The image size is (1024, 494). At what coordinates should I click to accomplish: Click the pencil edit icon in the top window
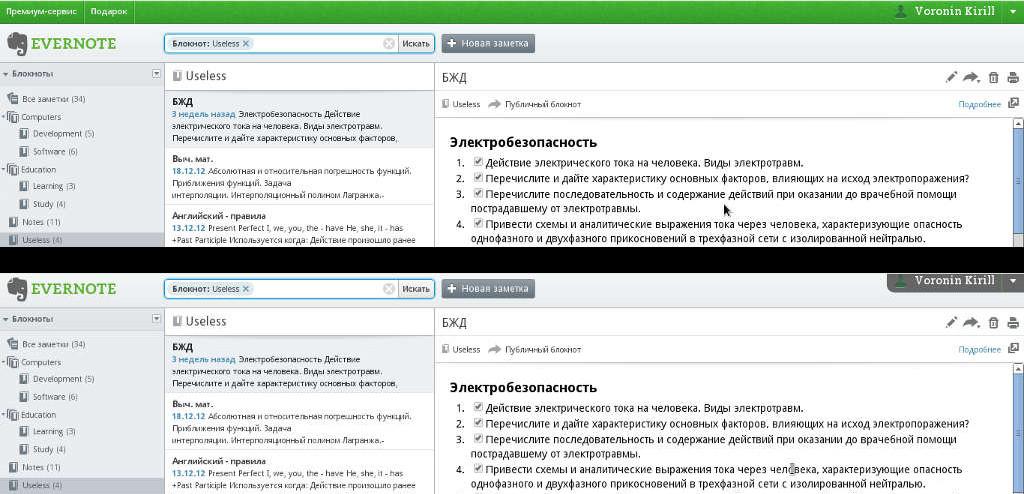pyautogui.click(x=951, y=78)
